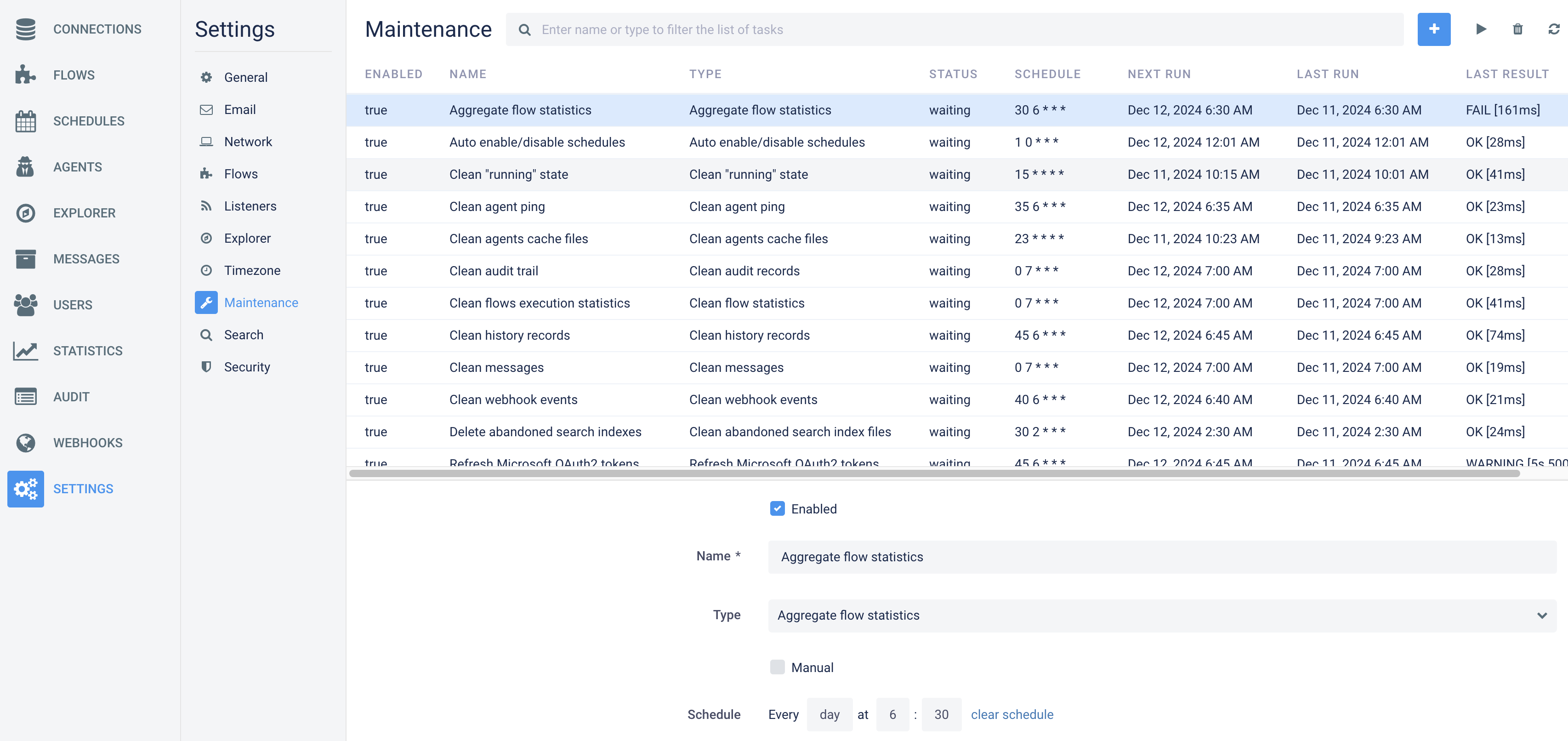Refresh the maintenance task list
The height and width of the screenshot is (741, 1568).
point(1553,29)
